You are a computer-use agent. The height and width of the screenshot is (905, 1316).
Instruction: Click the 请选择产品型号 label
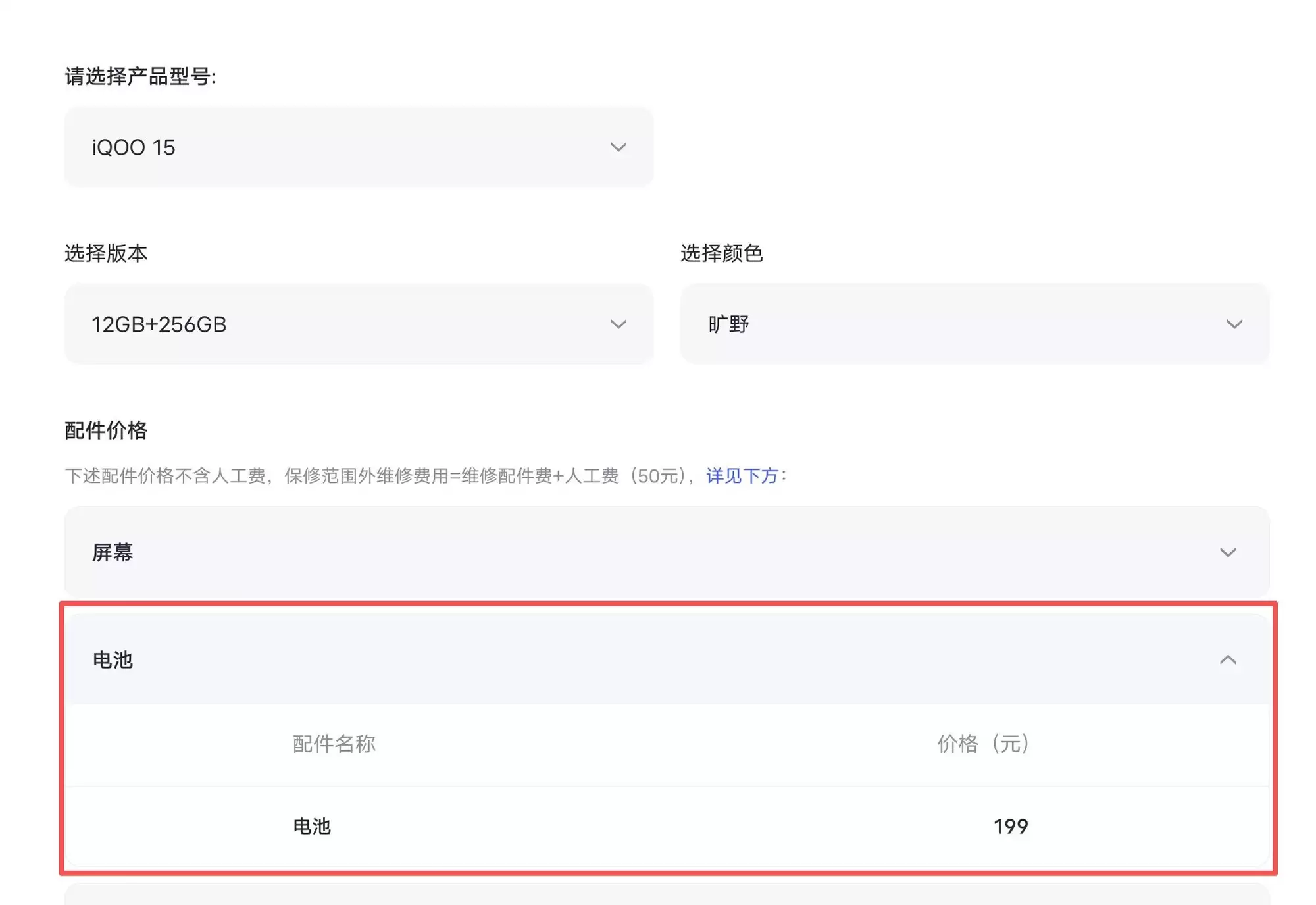[x=140, y=76]
